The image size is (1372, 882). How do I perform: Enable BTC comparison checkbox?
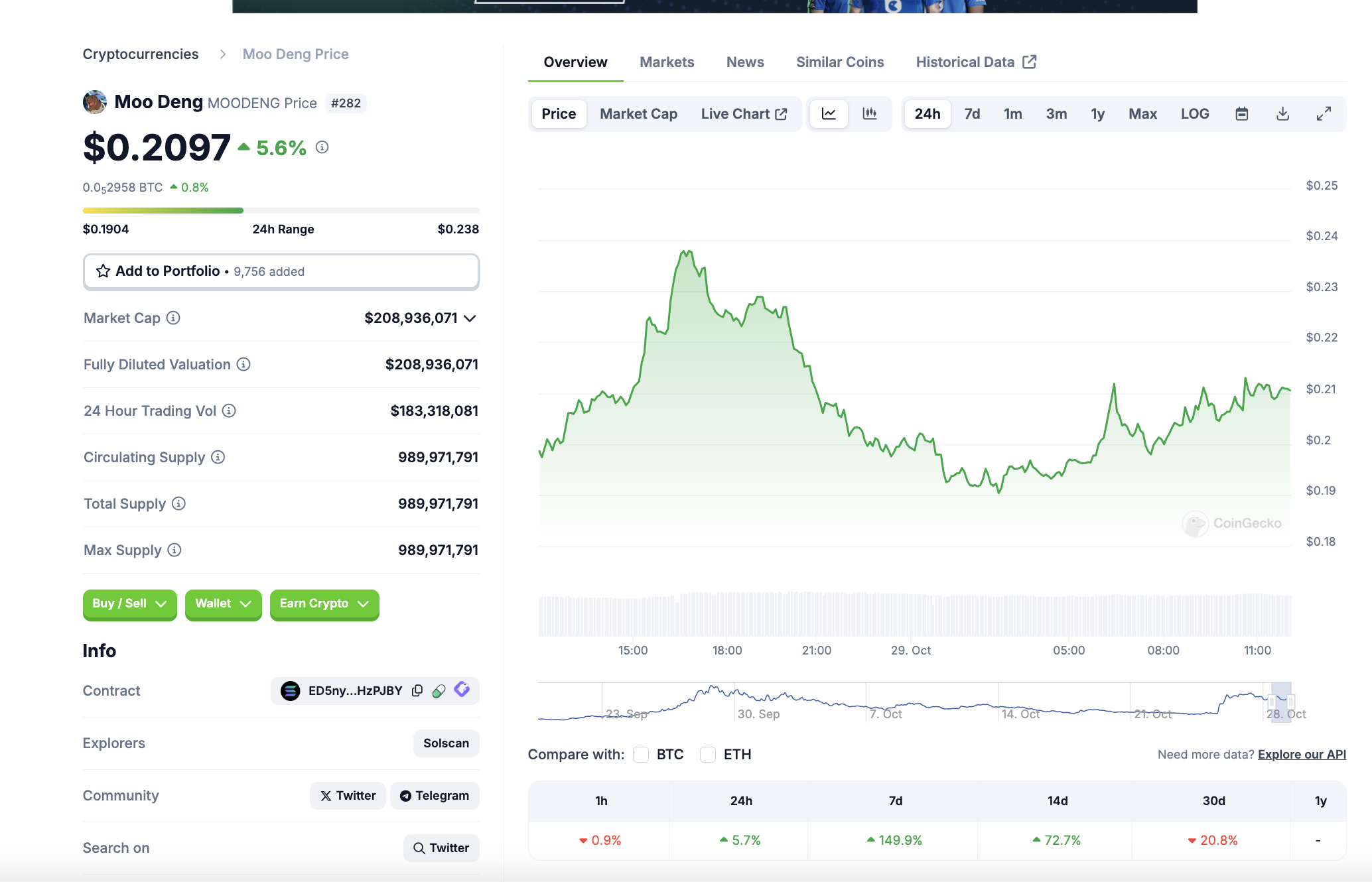point(641,755)
